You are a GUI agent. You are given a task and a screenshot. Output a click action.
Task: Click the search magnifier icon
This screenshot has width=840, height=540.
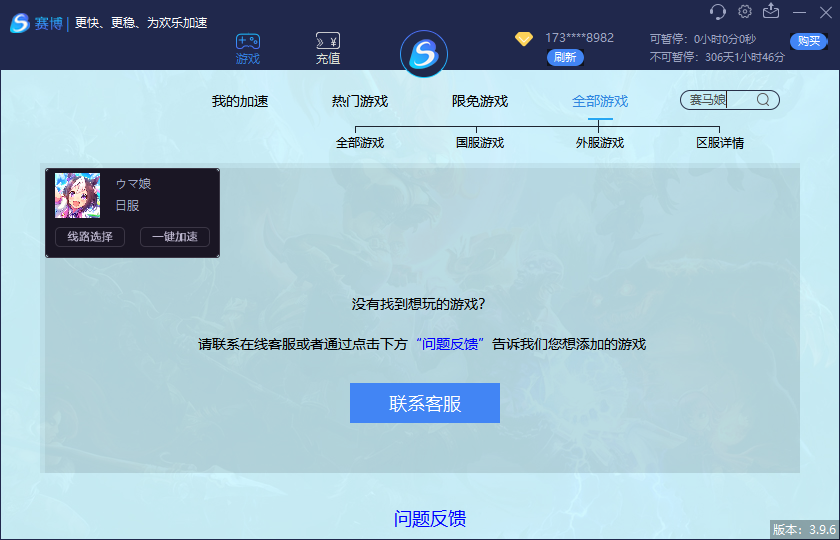763,100
